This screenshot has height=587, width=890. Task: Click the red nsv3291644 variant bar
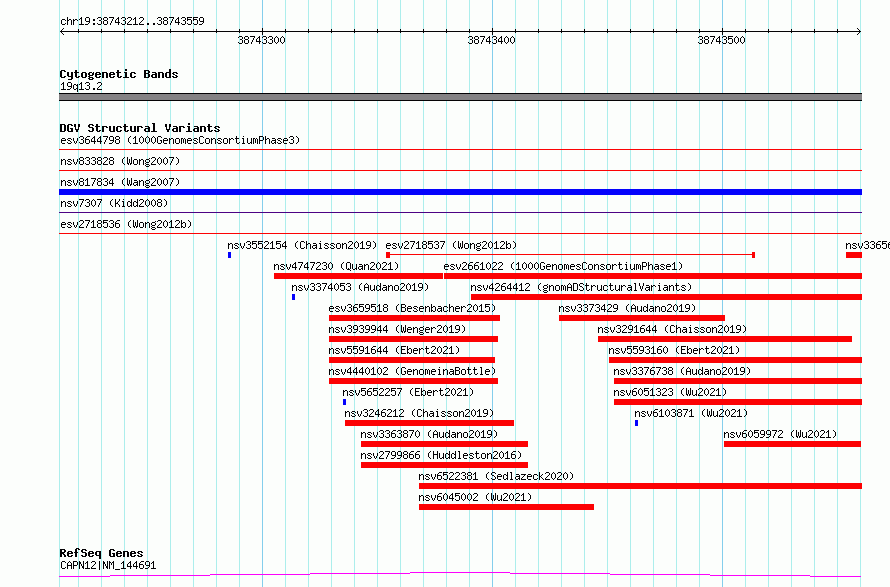coord(725,339)
